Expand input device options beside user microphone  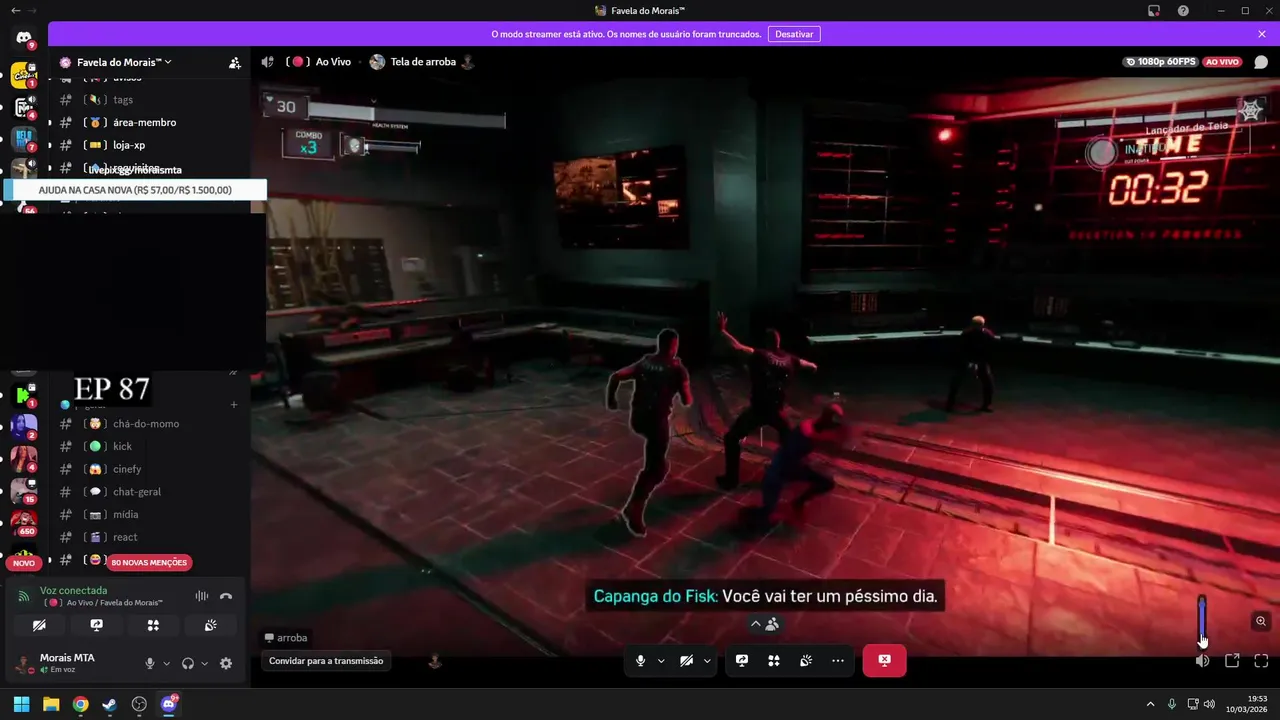click(166, 663)
